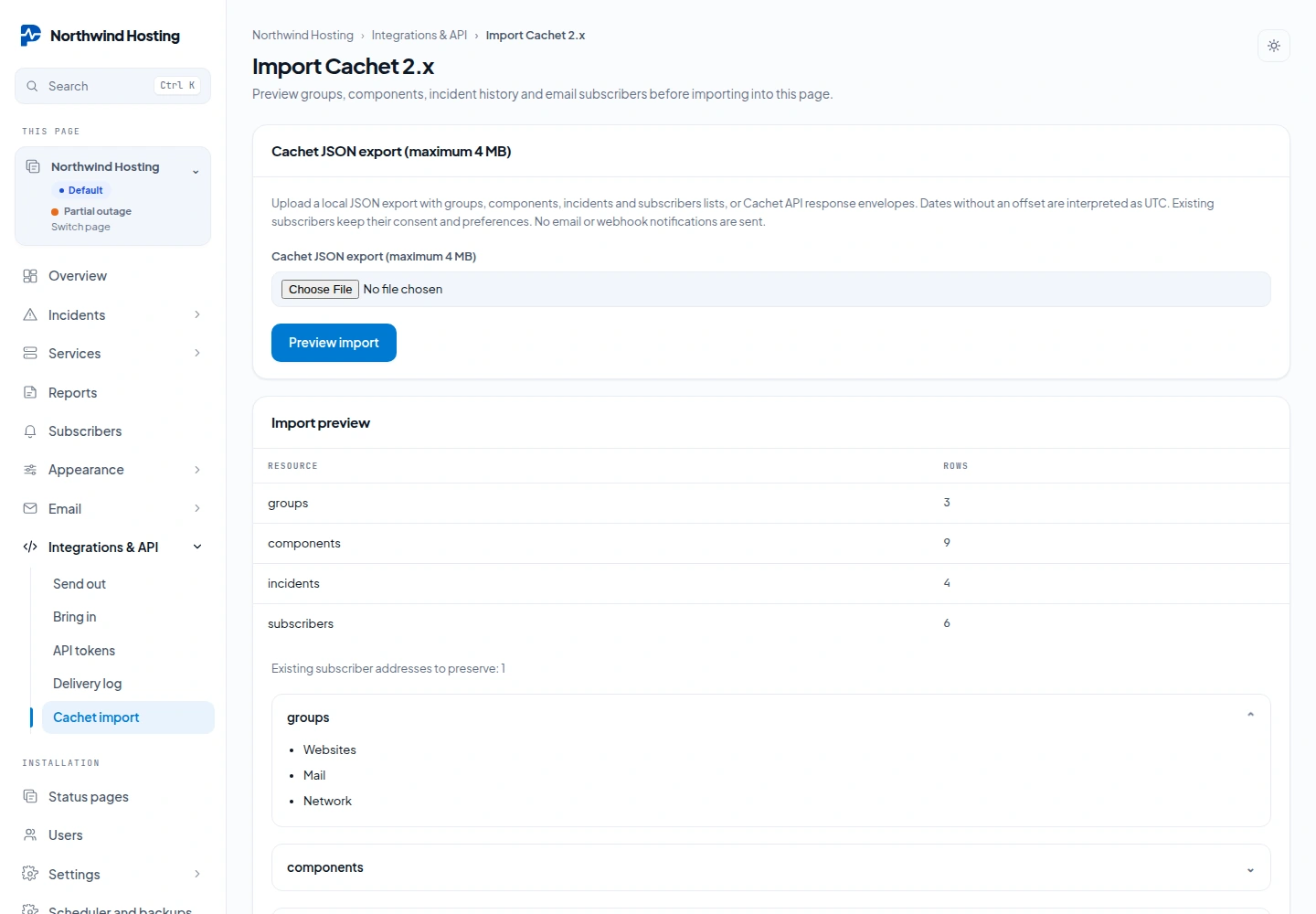1316x914 pixels.
Task: Collapse the groups preview section
Action: 1250,715
